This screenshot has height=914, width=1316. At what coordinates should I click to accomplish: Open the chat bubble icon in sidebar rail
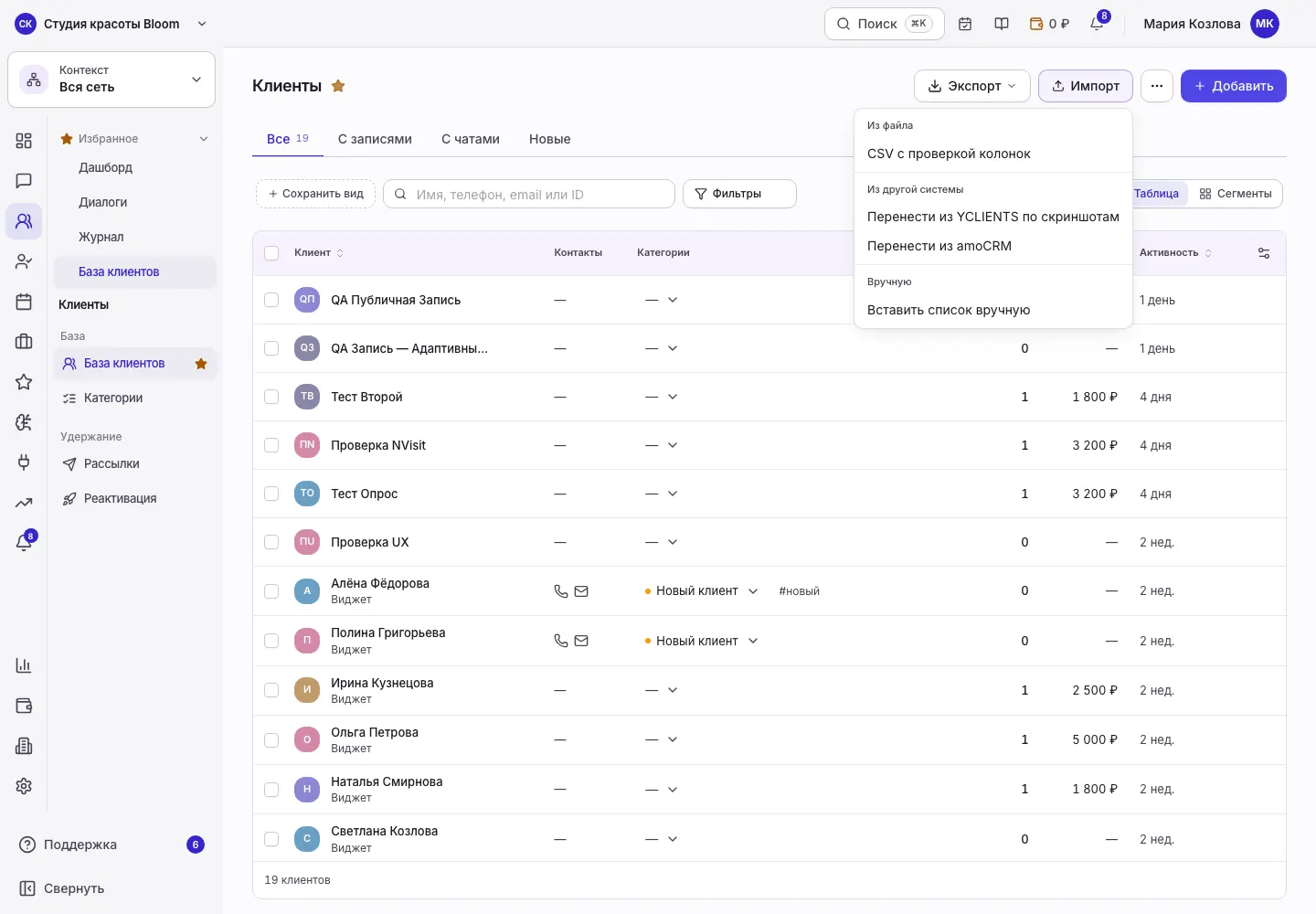click(24, 181)
